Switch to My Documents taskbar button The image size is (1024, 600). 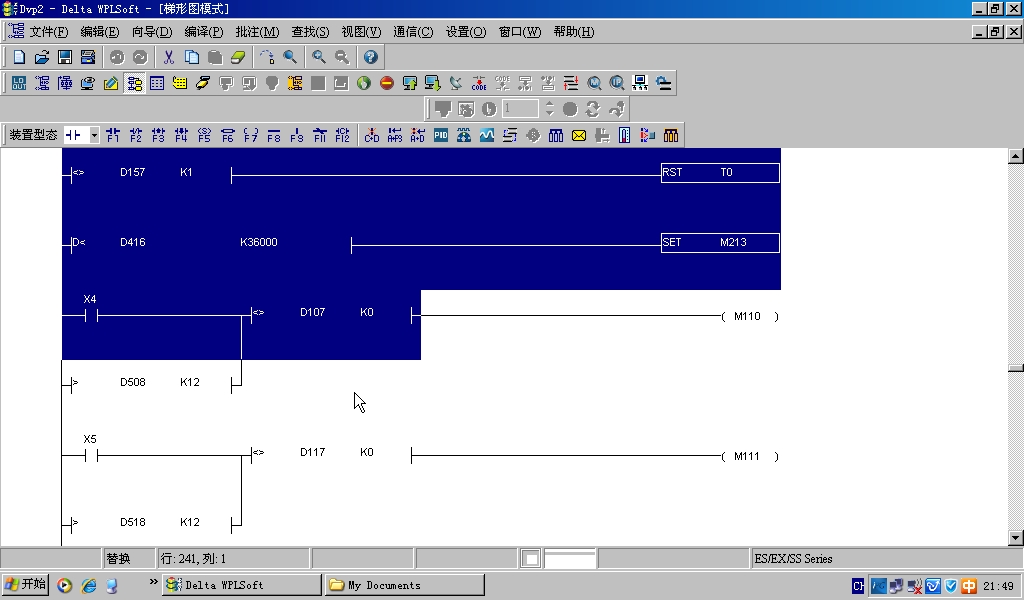tap(403, 585)
